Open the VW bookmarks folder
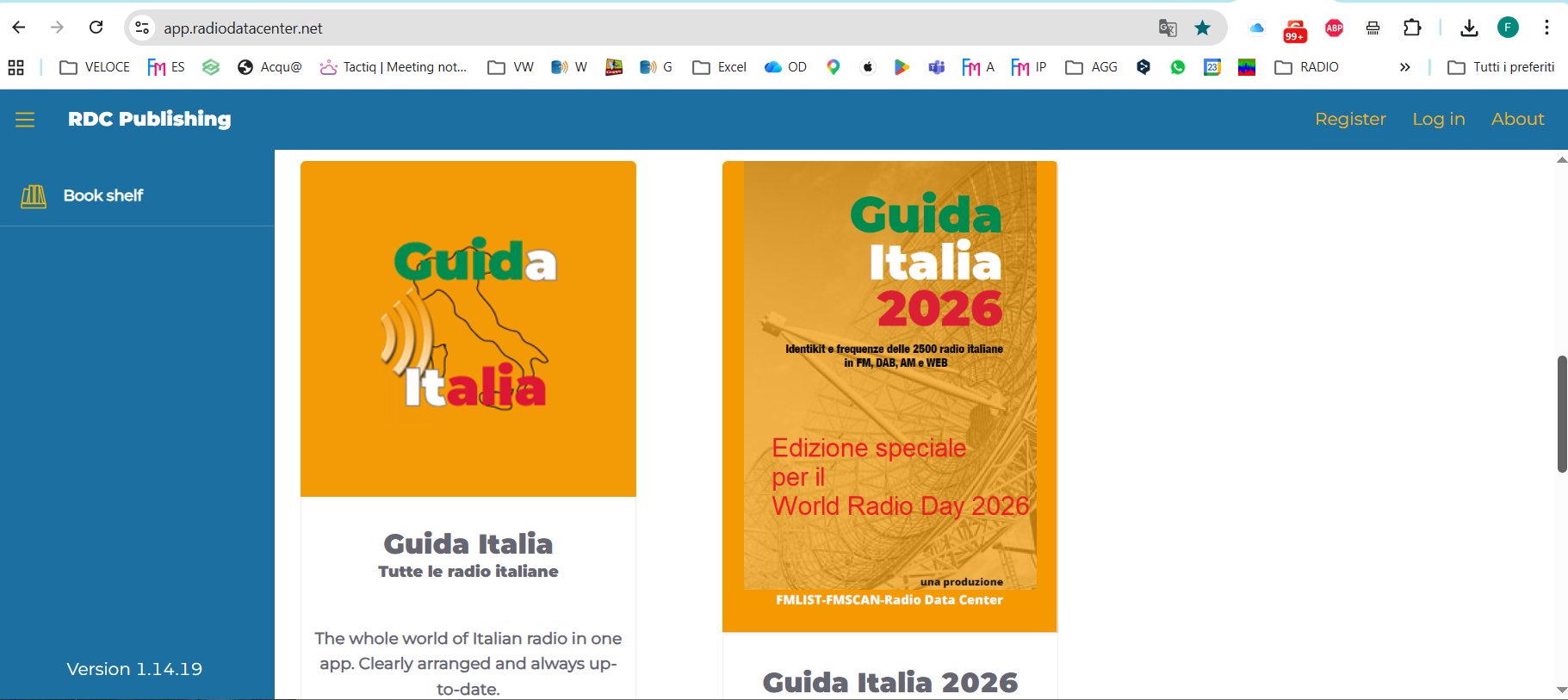This screenshot has width=1568, height=700. click(x=511, y=67)
